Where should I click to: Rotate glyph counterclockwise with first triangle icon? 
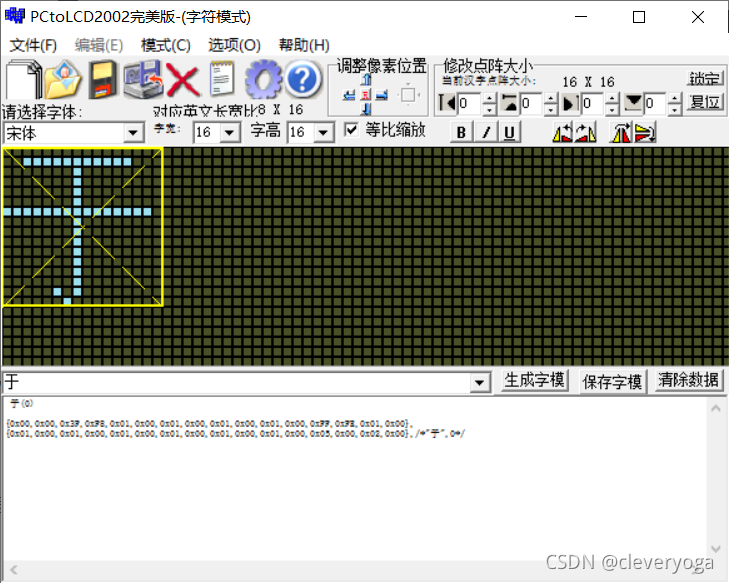[562, 132]
